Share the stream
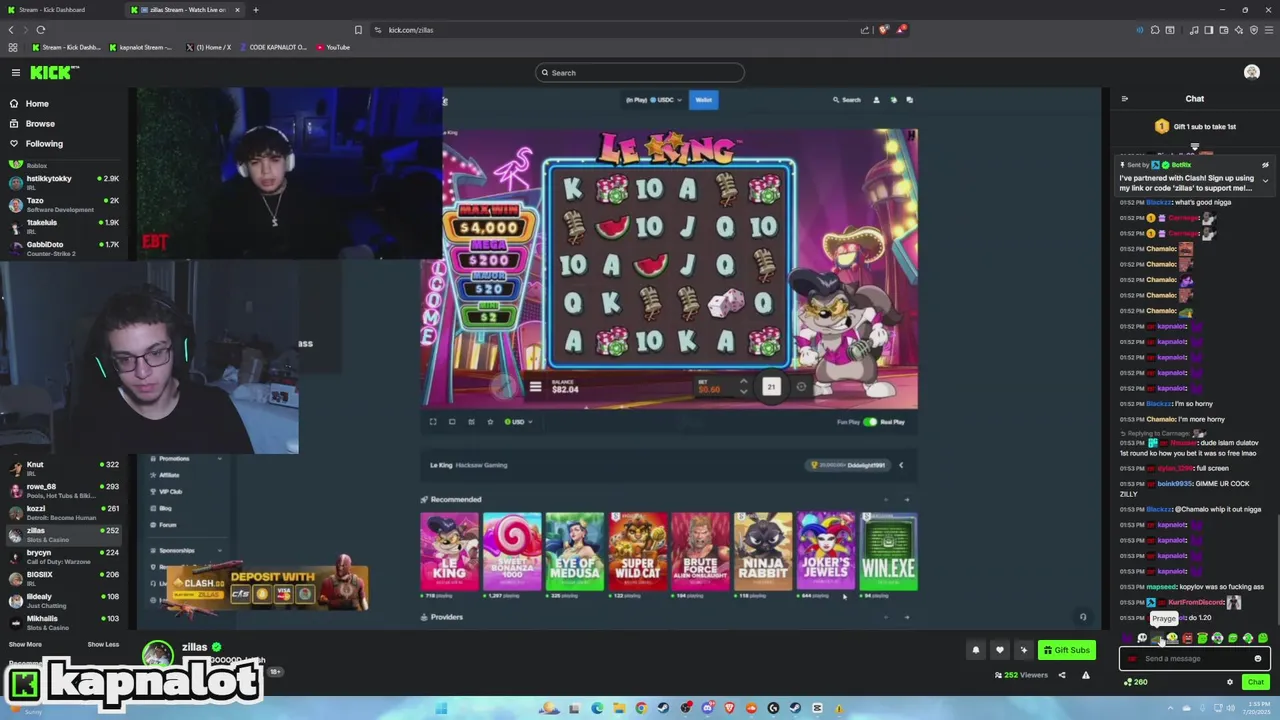This screenshot has width=1280, height=720. tap(1062, 675)
